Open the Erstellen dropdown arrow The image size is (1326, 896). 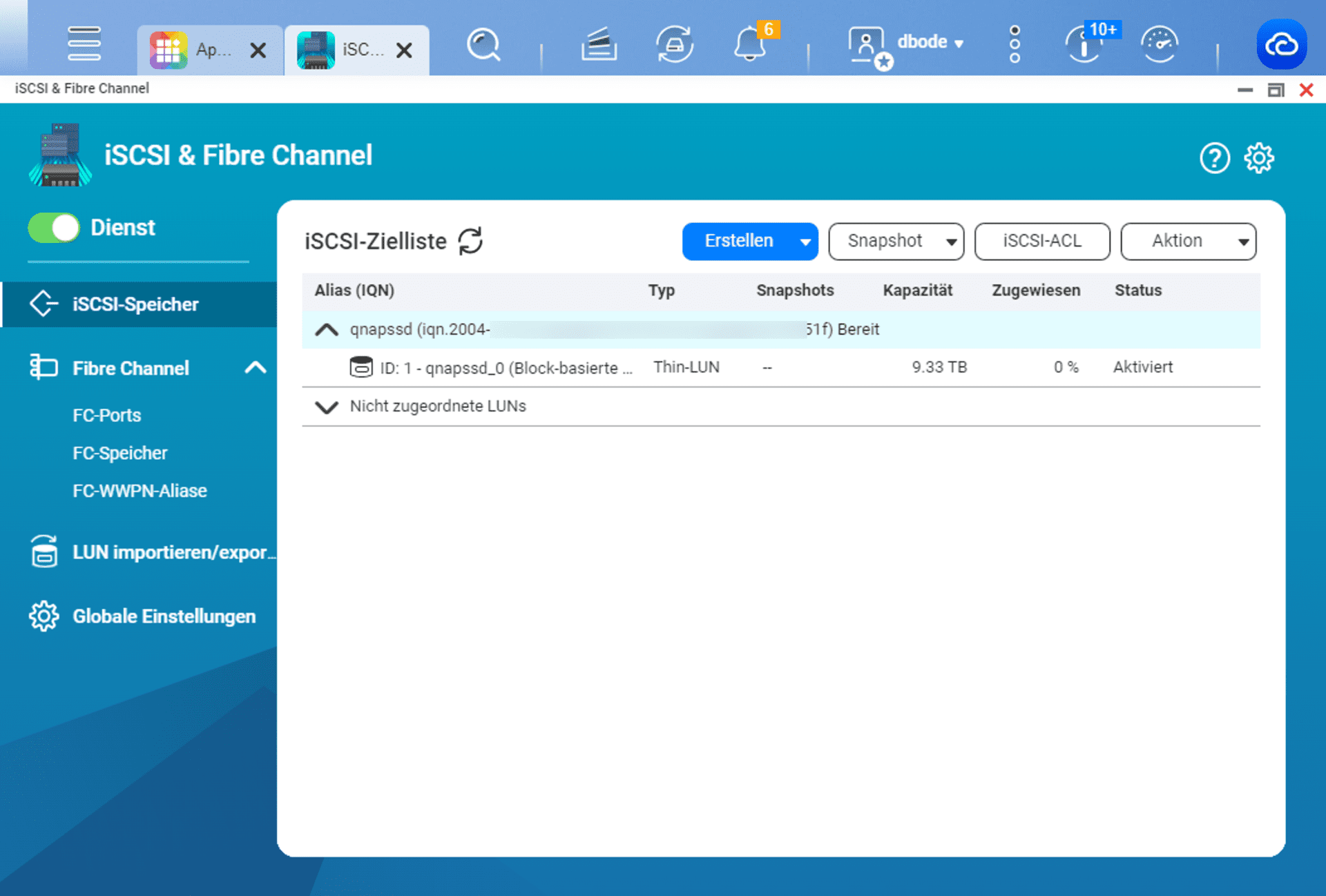click(x=805, y=242)
